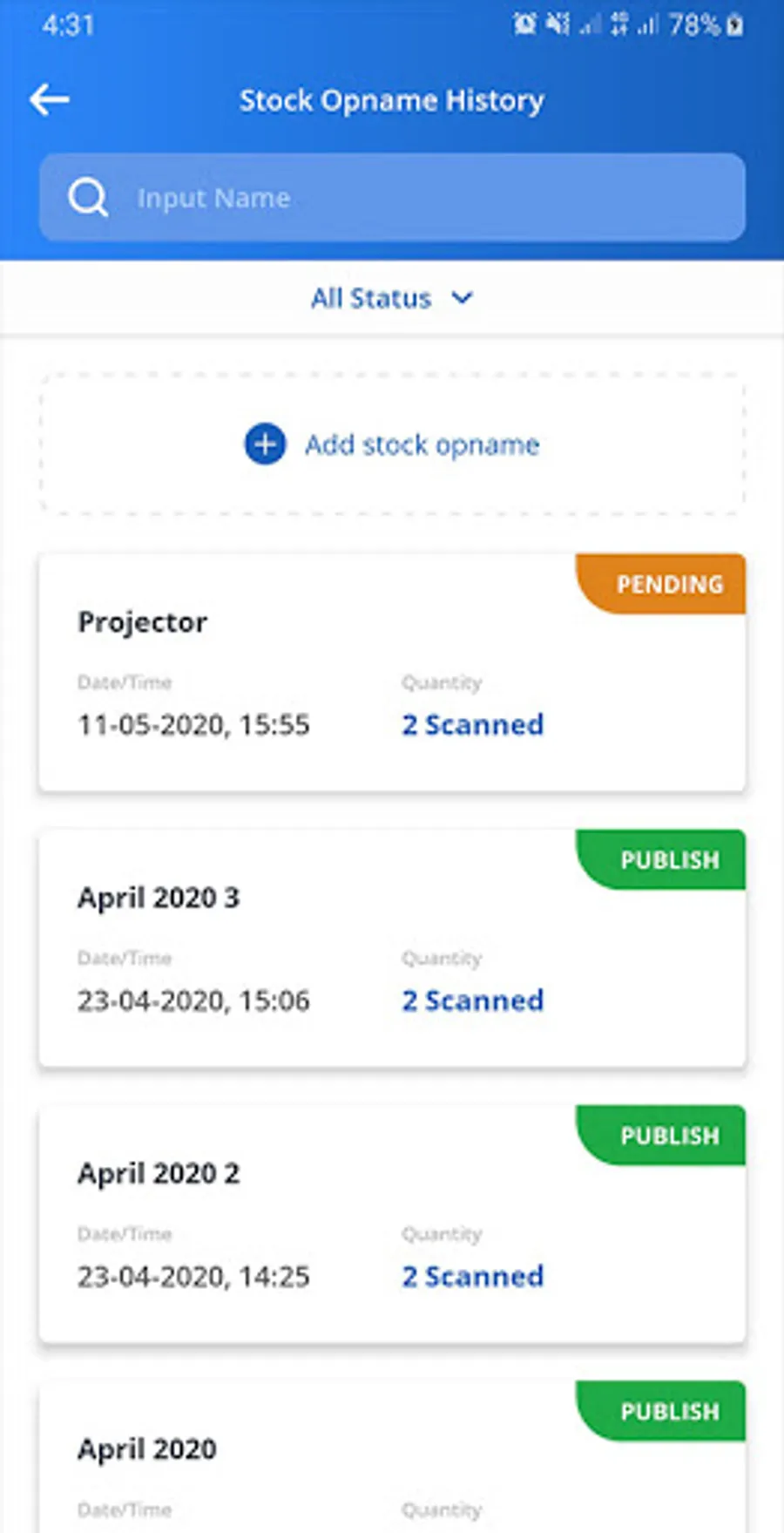This screenshot has height=1533, width=784.
Task: Expand the status filter chevron arrow
Action: click(x=463, y=298)
